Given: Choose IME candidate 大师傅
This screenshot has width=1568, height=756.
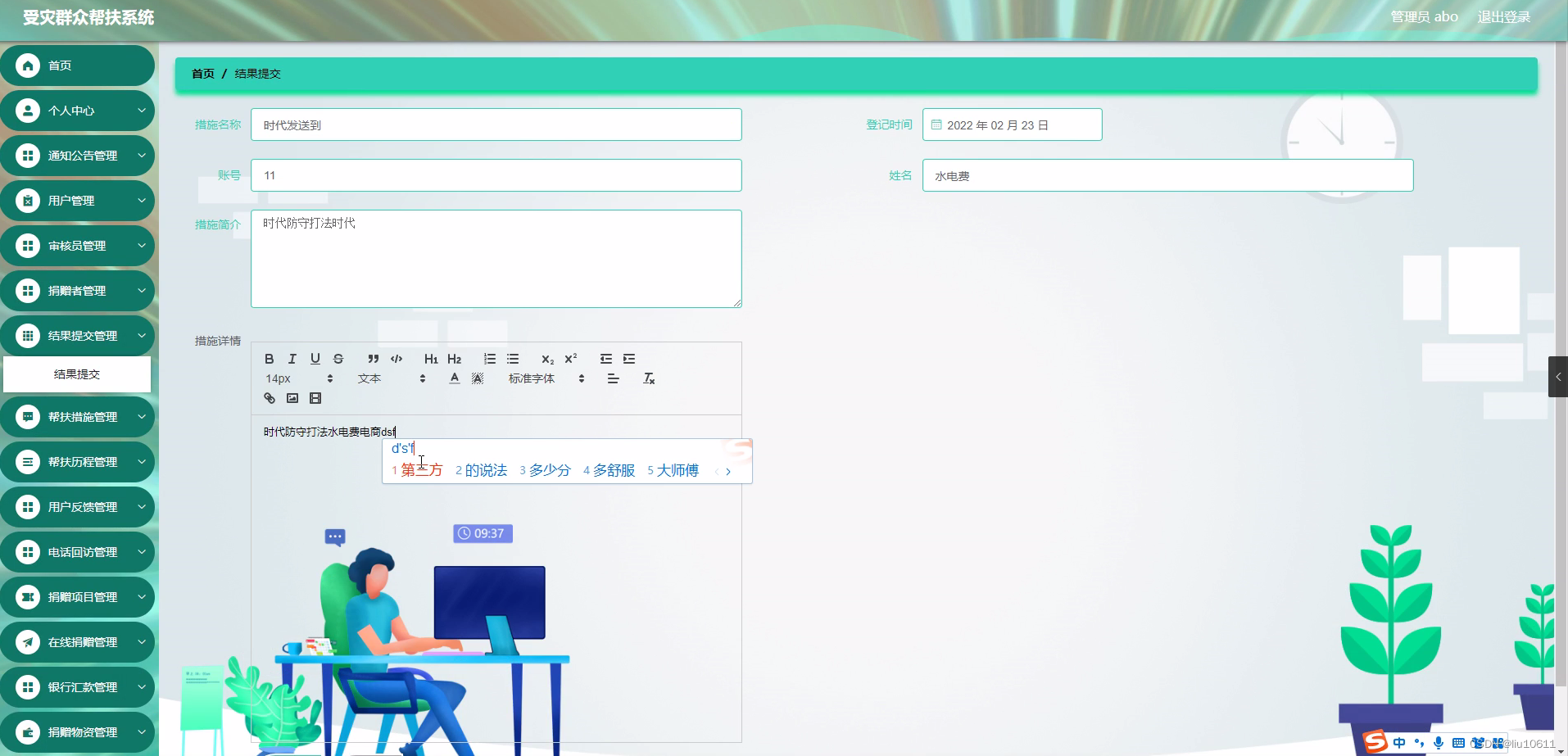Looking at the screenshot, I should click(673, 470).
